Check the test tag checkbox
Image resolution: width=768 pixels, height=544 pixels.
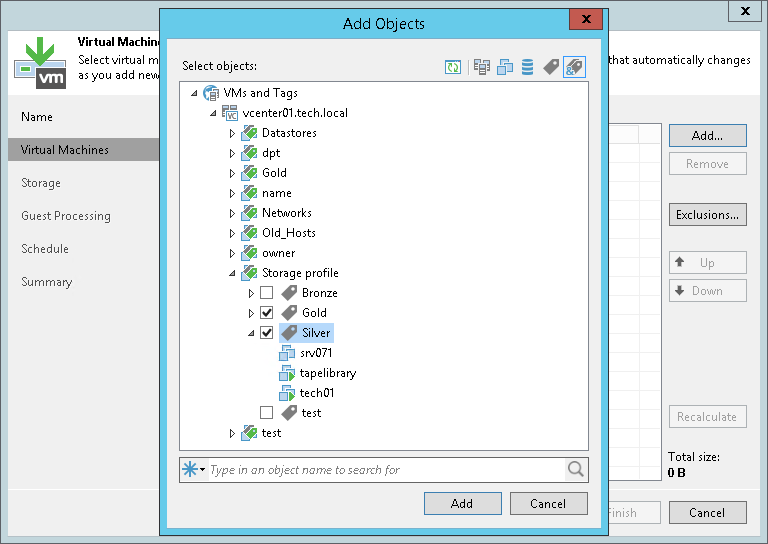266,413
